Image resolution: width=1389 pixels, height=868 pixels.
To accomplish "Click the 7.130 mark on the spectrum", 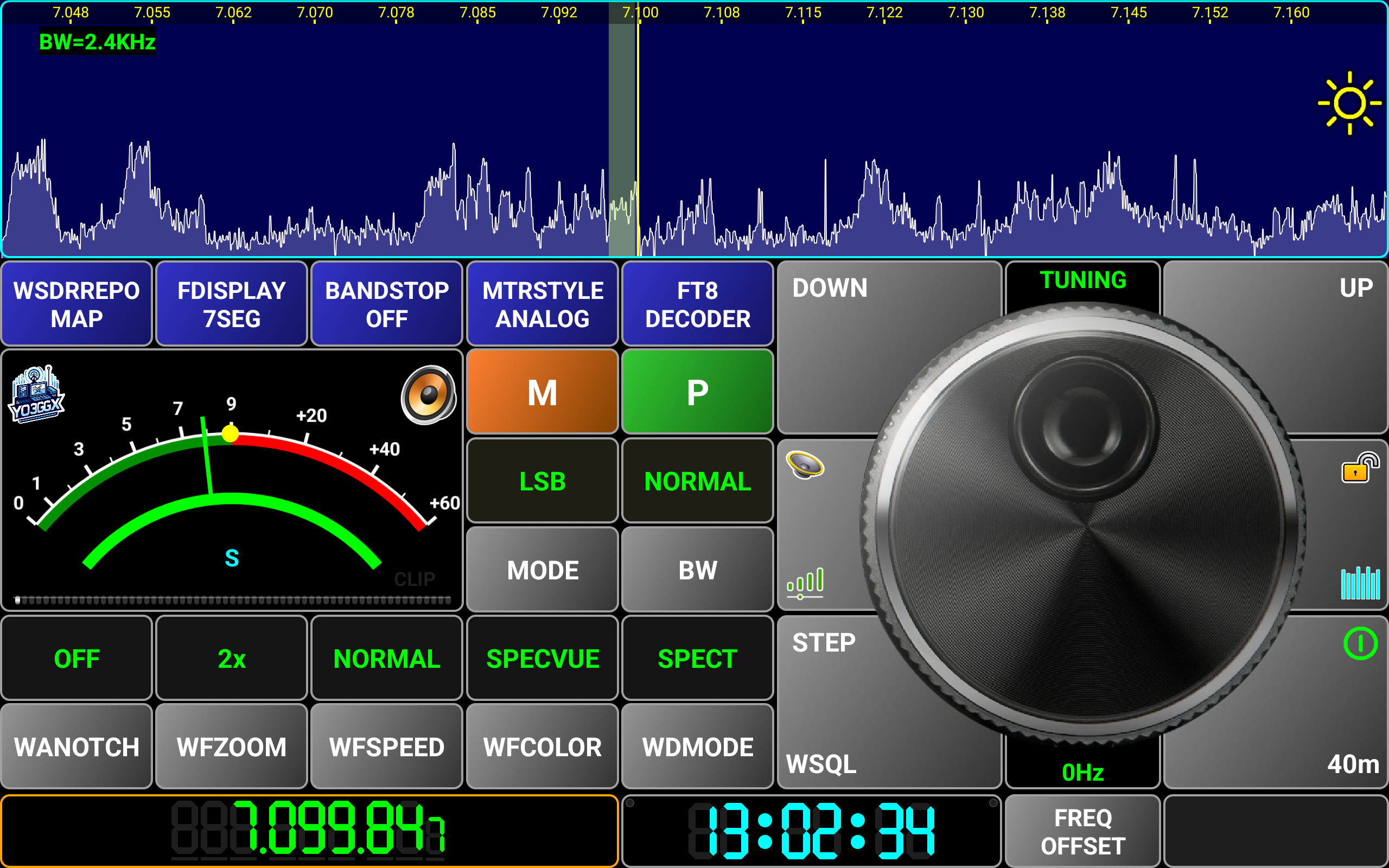I will coord(965,12).
